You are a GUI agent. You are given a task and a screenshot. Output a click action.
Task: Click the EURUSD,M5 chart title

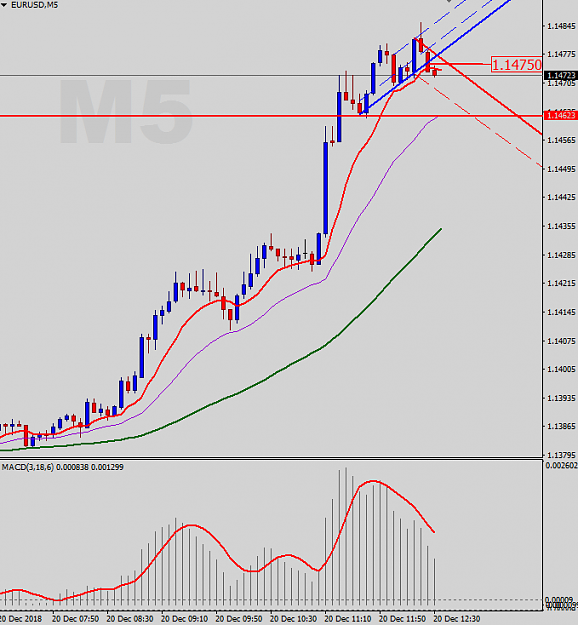coord(35,5)
